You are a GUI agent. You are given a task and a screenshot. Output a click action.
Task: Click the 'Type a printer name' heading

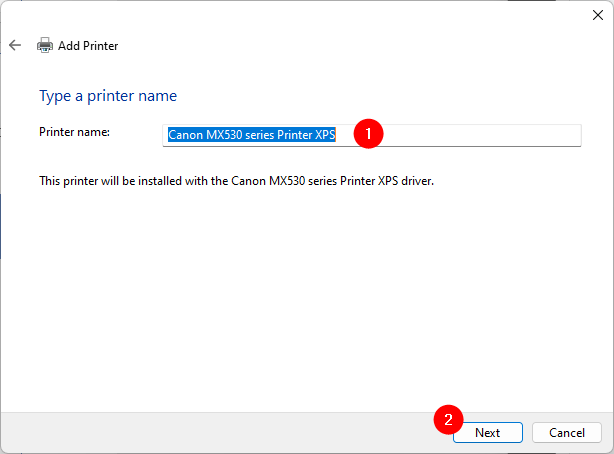(108, 96)
